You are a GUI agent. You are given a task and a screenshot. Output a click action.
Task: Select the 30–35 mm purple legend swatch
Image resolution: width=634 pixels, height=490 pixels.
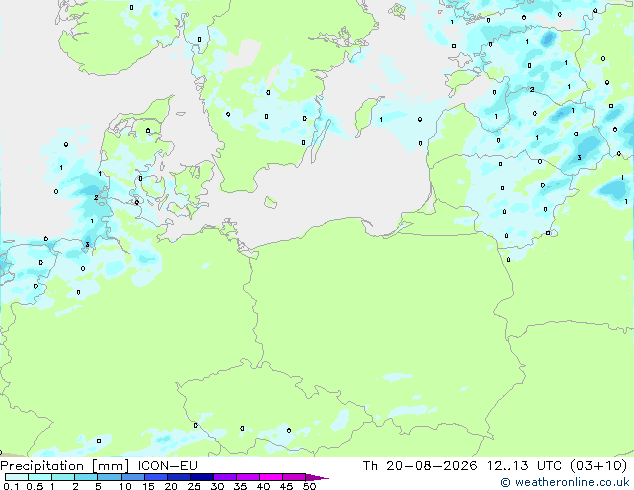[x=224, y=477]
